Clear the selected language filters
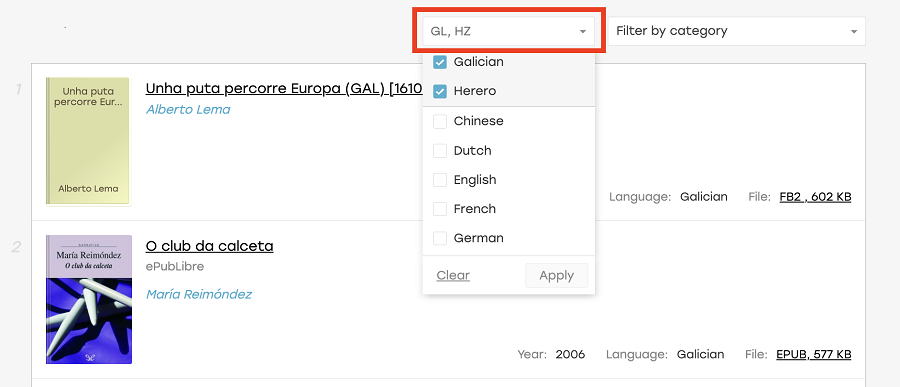The width and height of the screenshot is (900, 387). pyautogui.click(x=453, y=276)
